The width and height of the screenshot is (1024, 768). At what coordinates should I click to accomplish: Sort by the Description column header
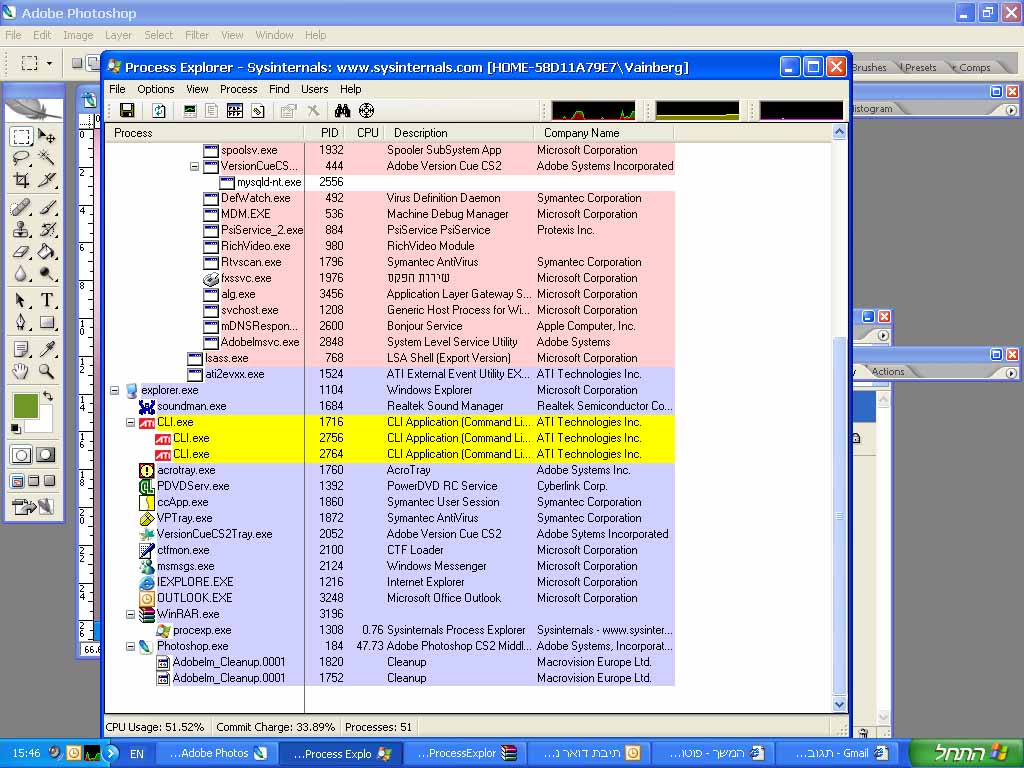point(459,133)
